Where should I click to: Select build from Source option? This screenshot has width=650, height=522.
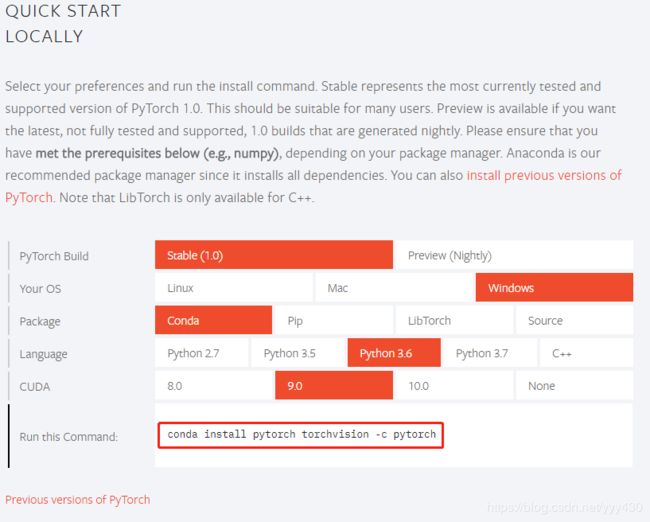pyautogui.click(x=574, y=320)
